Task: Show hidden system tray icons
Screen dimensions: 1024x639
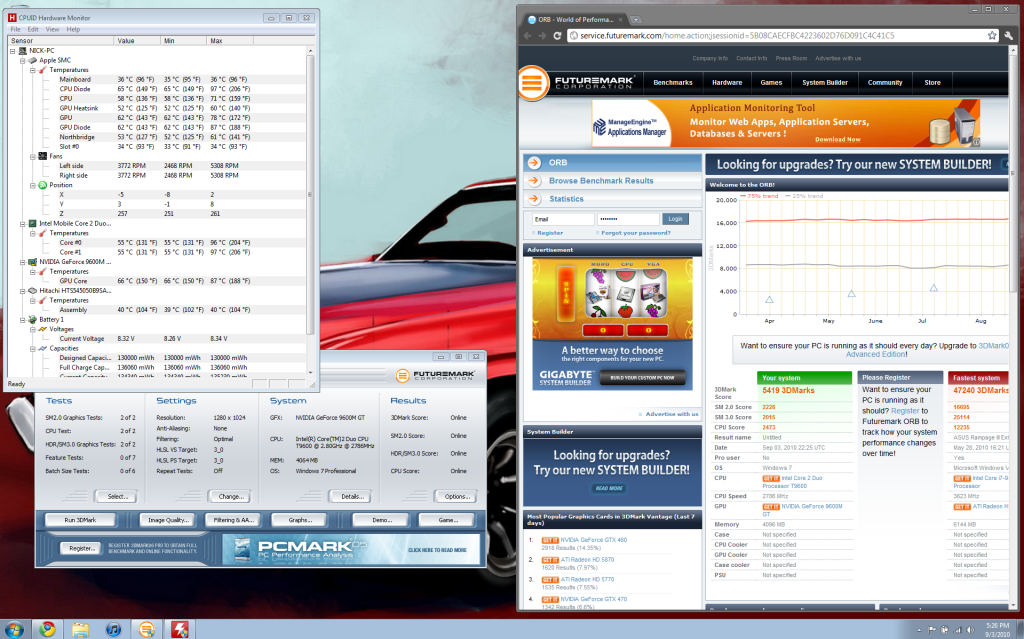Action: click(x=919, y=630)
